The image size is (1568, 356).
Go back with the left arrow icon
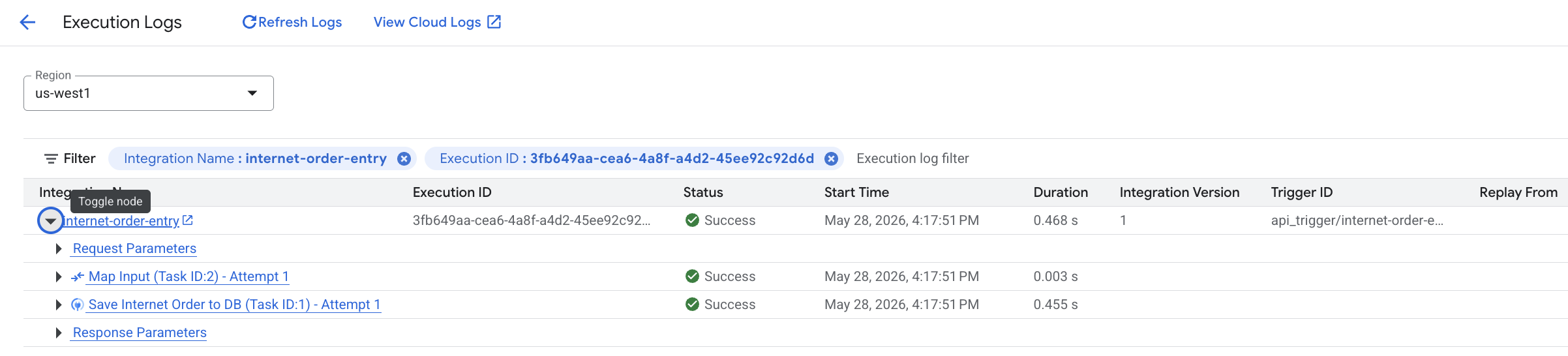[27, 22]
